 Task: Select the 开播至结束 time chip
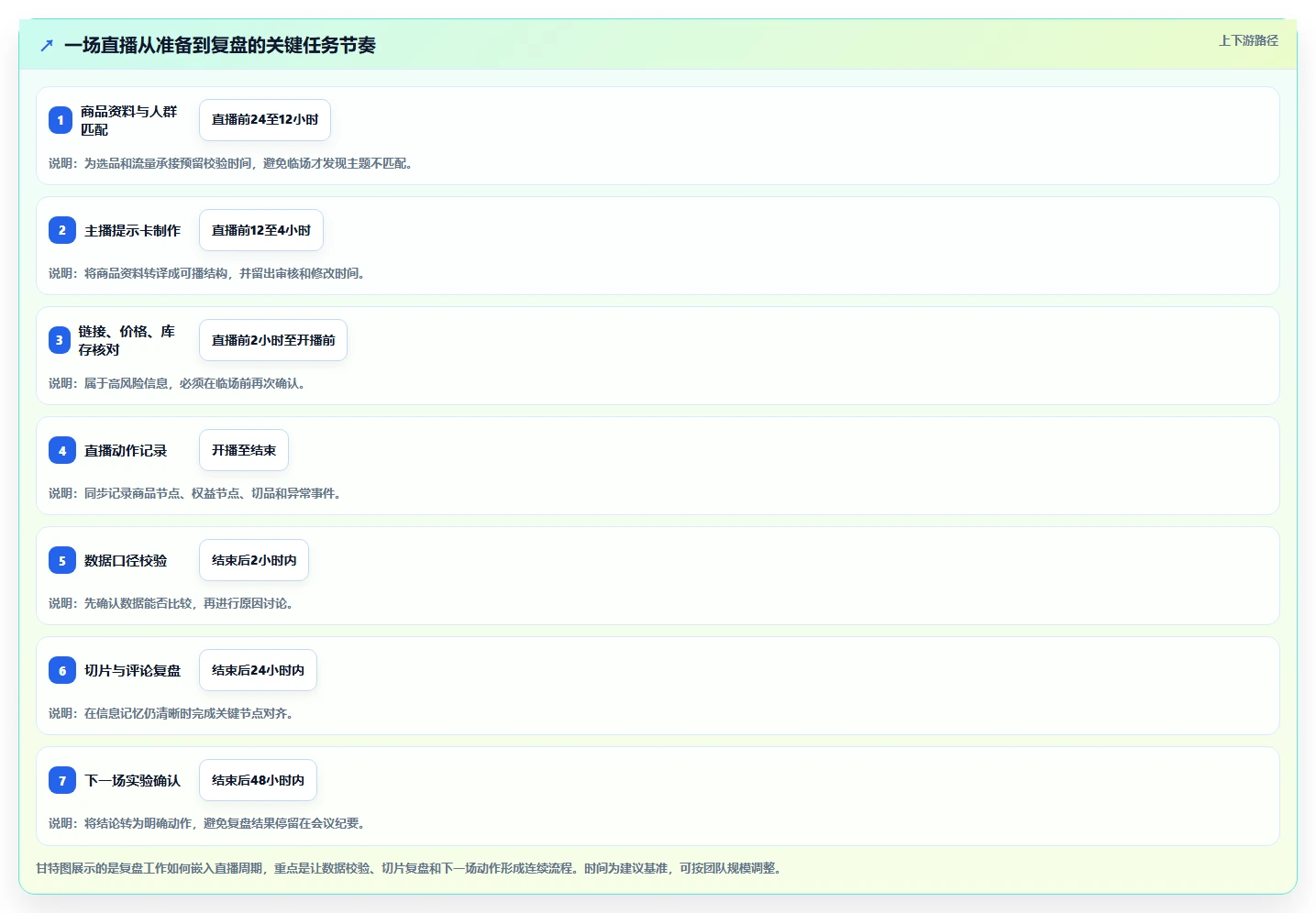(244, 450)
